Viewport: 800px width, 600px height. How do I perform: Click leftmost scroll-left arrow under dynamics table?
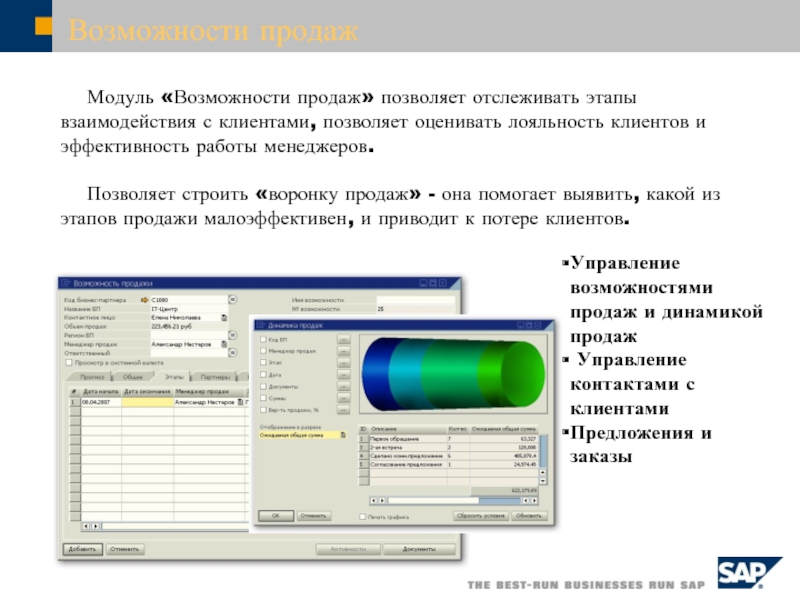click(x=373, y=501)
